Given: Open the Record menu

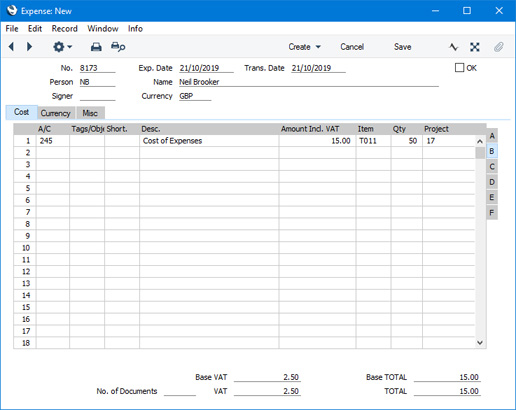Looking at the screenshot, I should pos(65,29).
